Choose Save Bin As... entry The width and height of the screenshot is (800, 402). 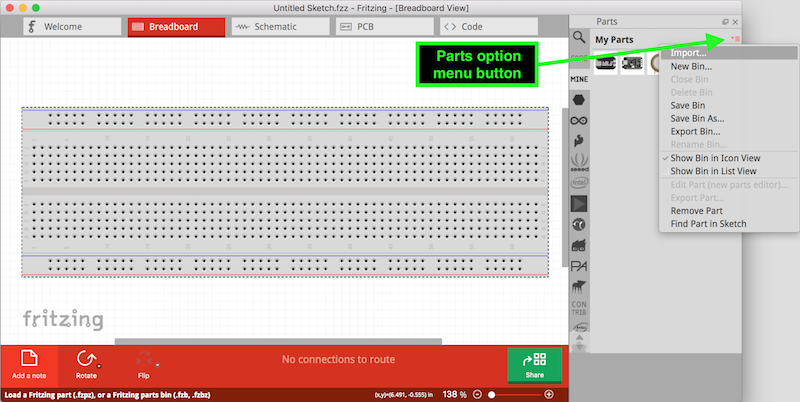click(729, 118)
